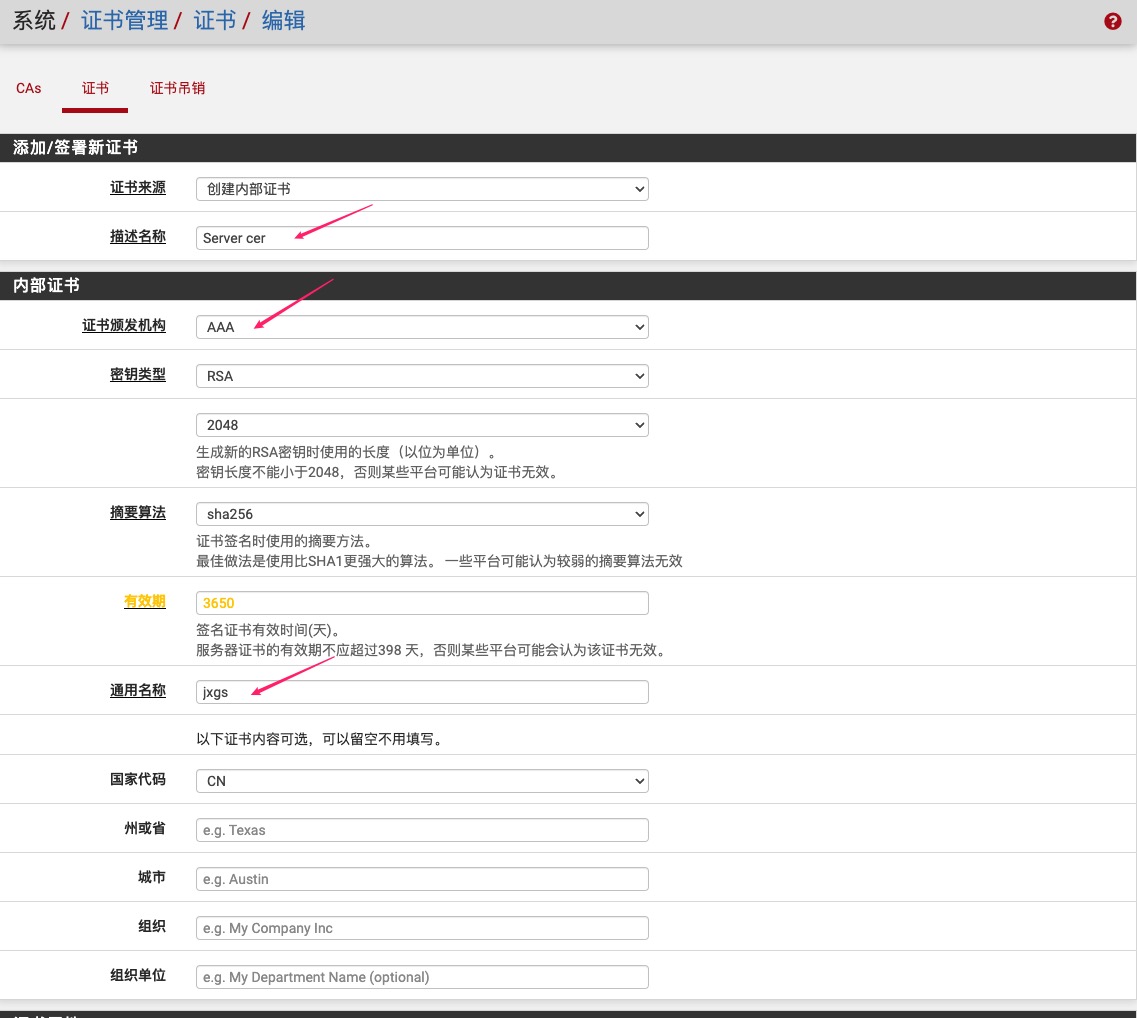Click the 组织 input field
This screenshot has width=1137, height=1018.
pyautogui.click(x=422, y=928)
